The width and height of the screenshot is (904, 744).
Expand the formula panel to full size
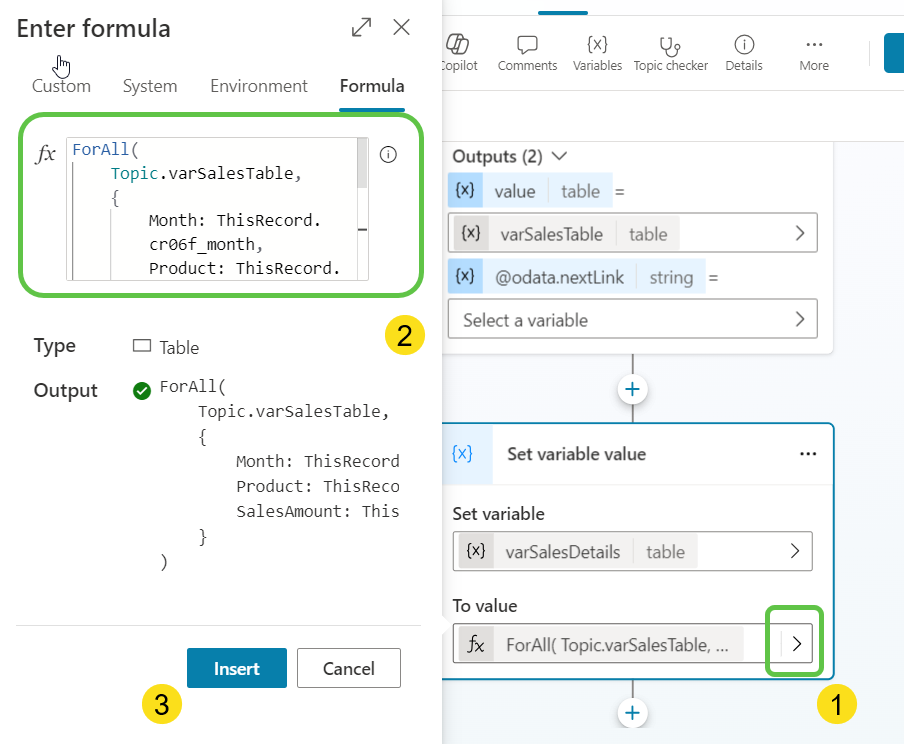tap(362, 28)
